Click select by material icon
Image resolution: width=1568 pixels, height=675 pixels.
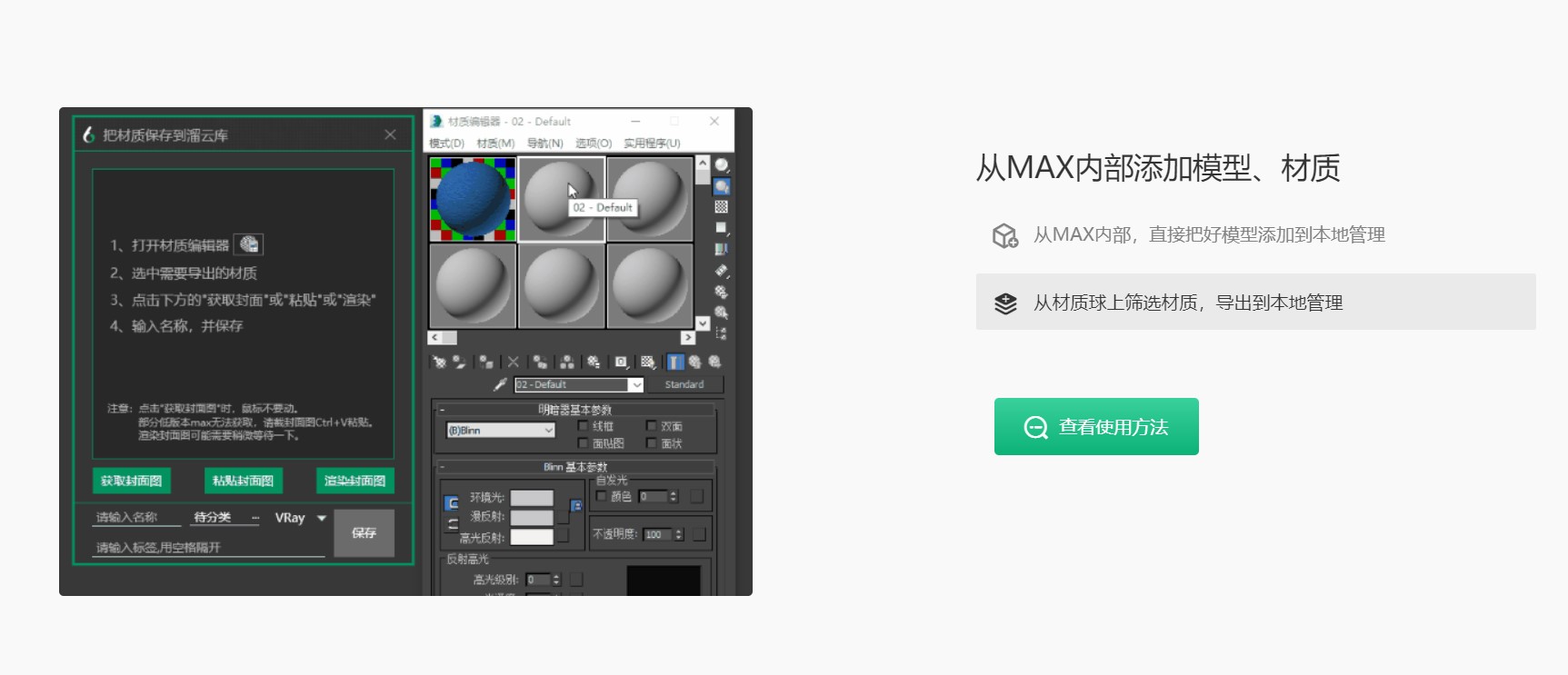click(x=722, y=312)
